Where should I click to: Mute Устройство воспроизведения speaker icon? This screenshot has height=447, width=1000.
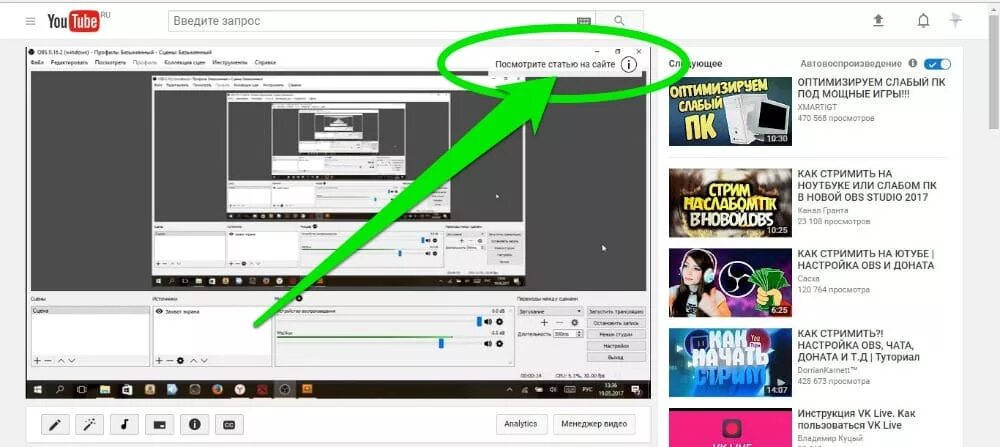pos(488,322)
